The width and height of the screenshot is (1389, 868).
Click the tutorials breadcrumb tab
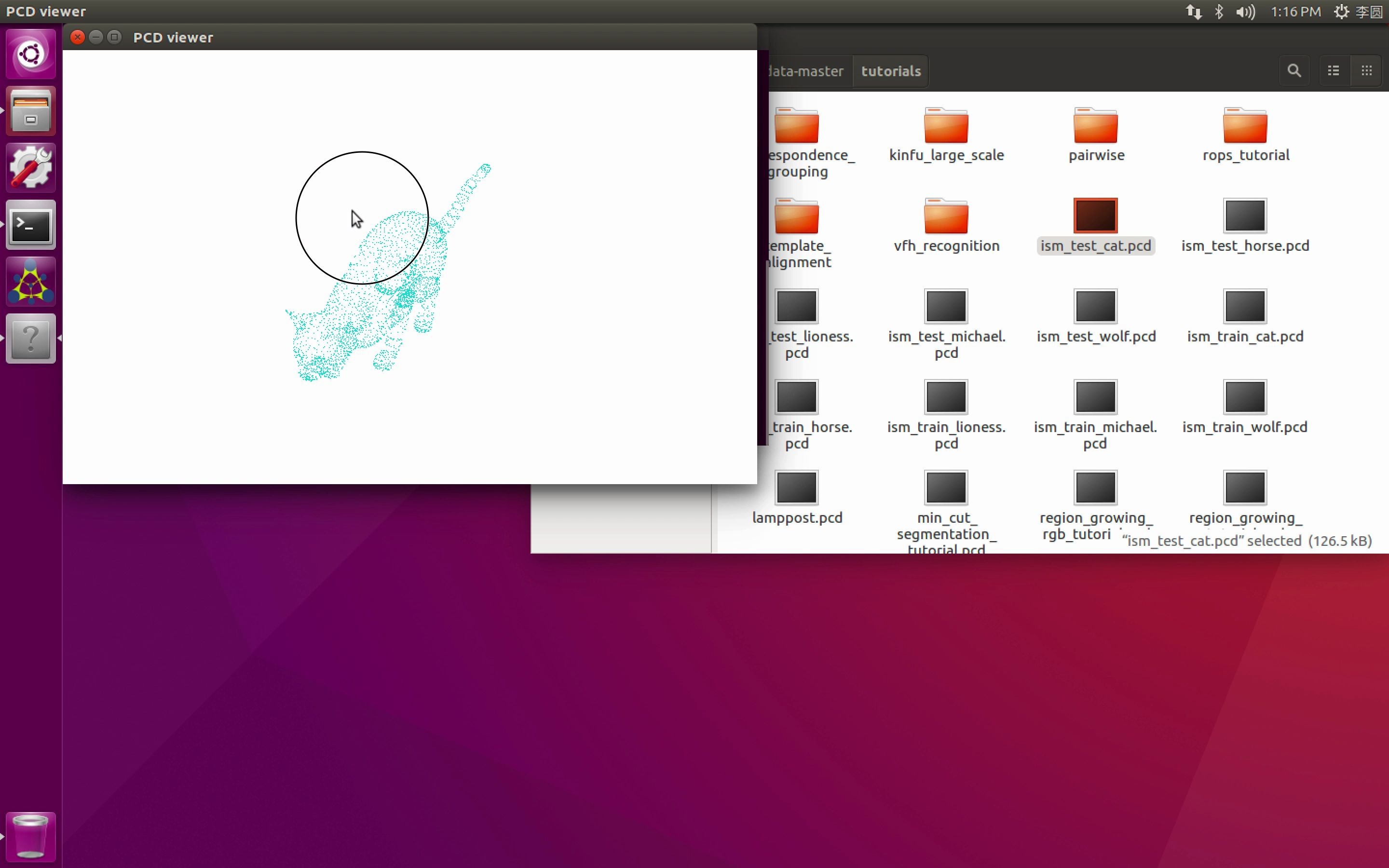(x=890, y=71)
